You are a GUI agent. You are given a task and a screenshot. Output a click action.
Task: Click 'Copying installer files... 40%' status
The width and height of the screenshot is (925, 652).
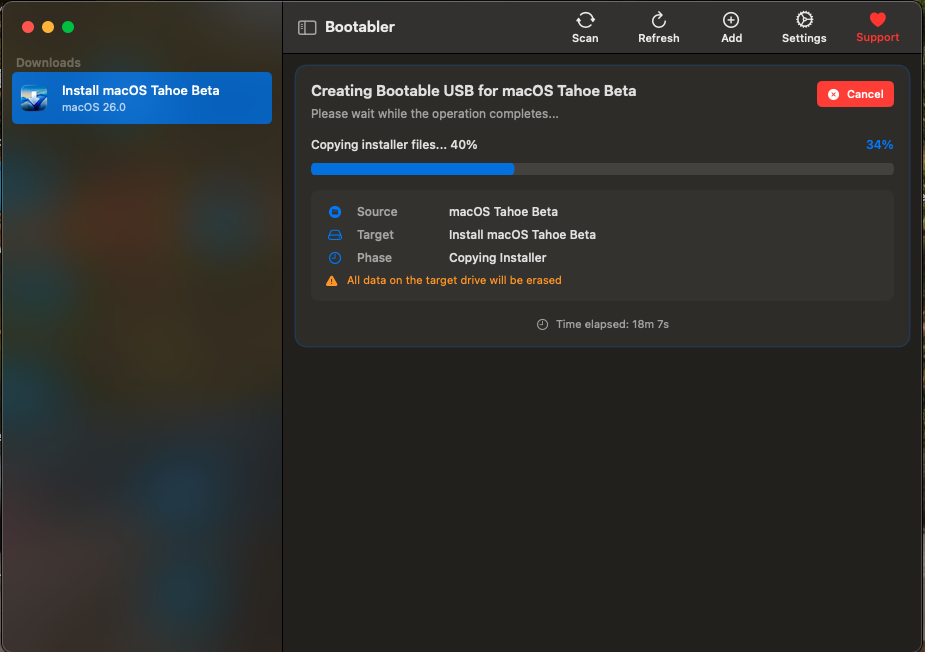click(x=394, y=145)
